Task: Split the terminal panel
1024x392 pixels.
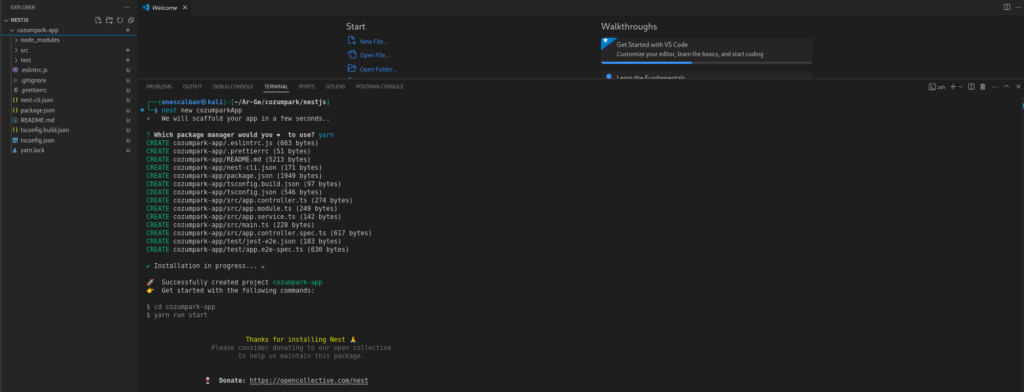Action: tap(971, 86)
